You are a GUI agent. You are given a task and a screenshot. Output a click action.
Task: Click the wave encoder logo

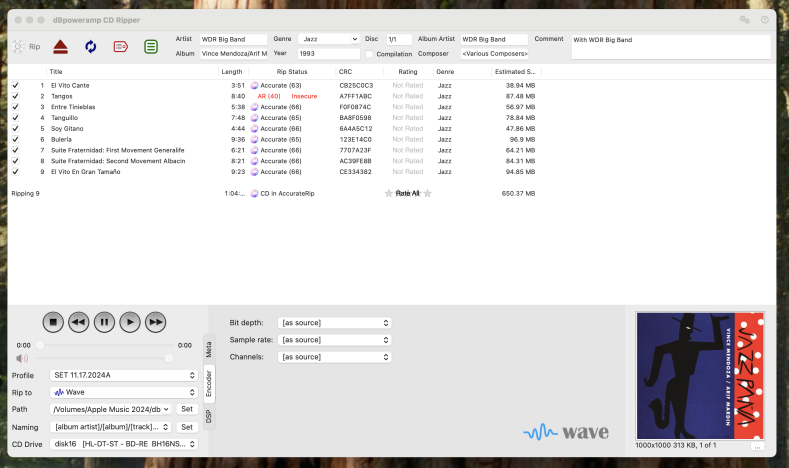(566, 432)
